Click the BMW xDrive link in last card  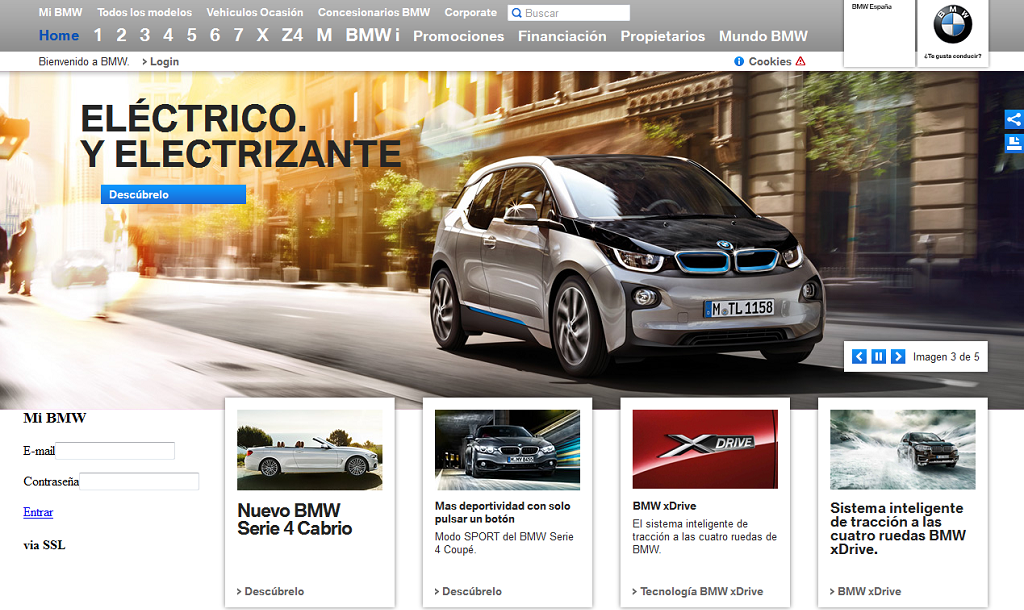coord(865,591)
